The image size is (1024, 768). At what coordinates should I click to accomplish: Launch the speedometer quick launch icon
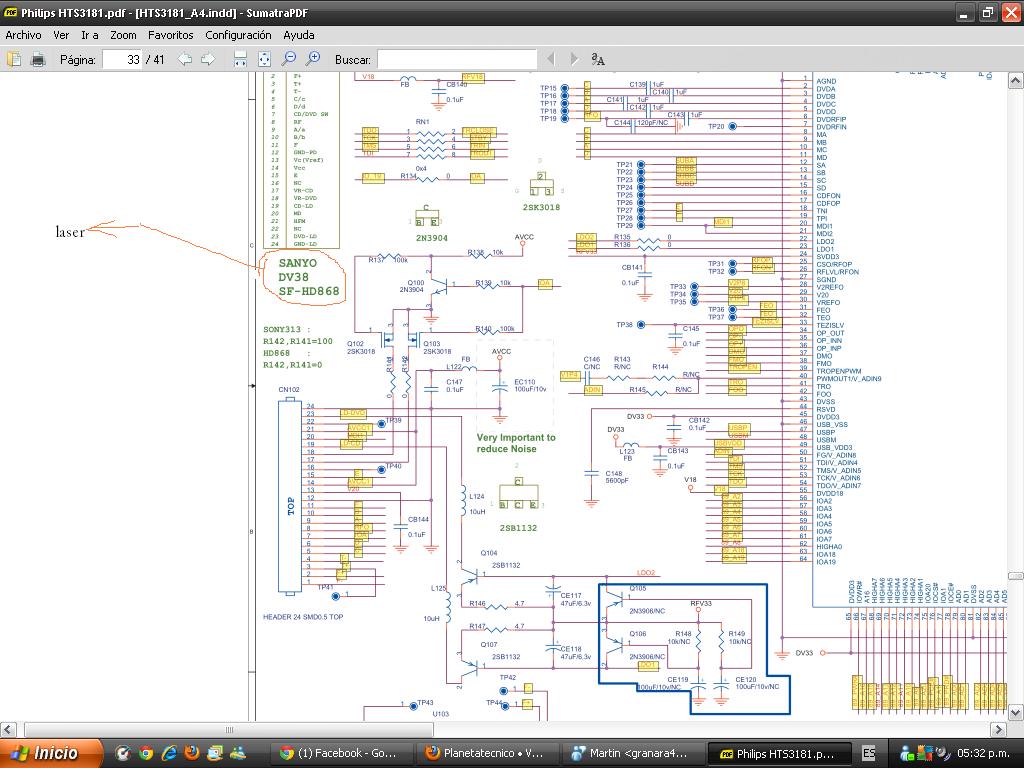(x=123, y=753)
